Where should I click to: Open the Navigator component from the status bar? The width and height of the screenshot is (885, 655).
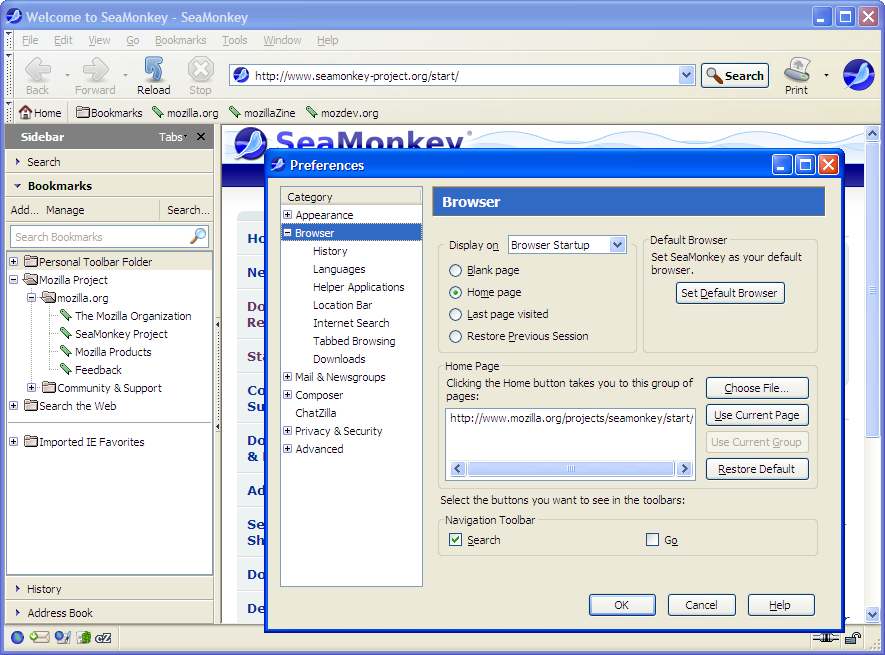(x=17, y=637)
